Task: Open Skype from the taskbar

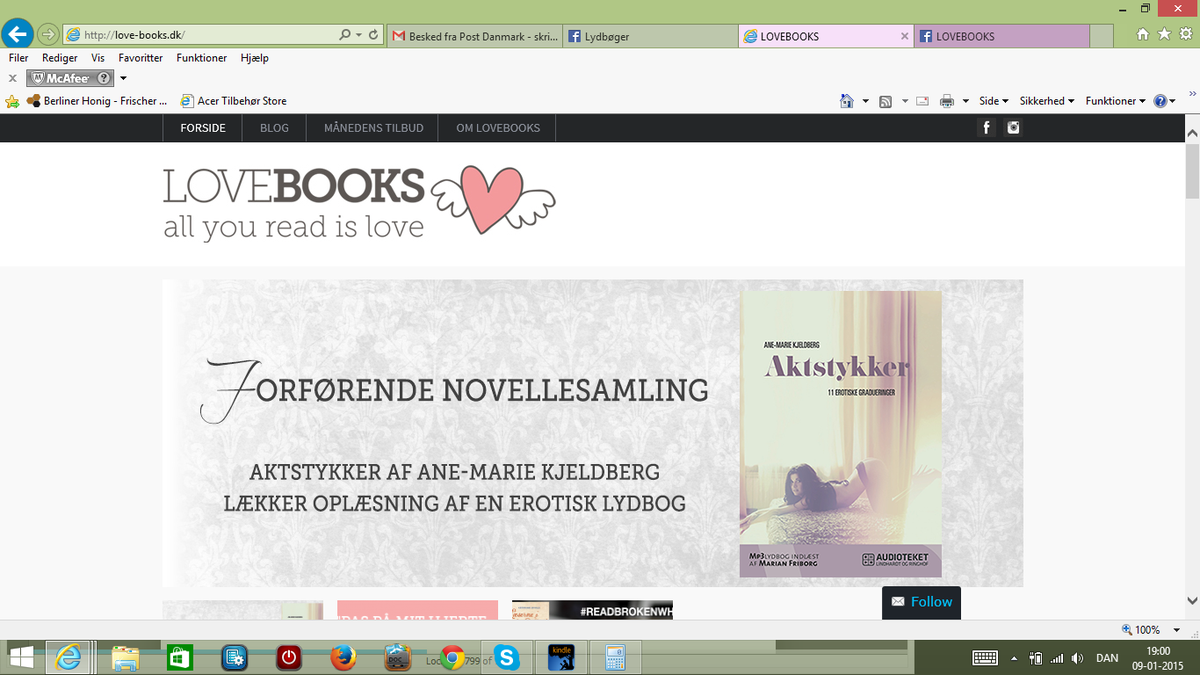Action: click(x=507, y=658)
